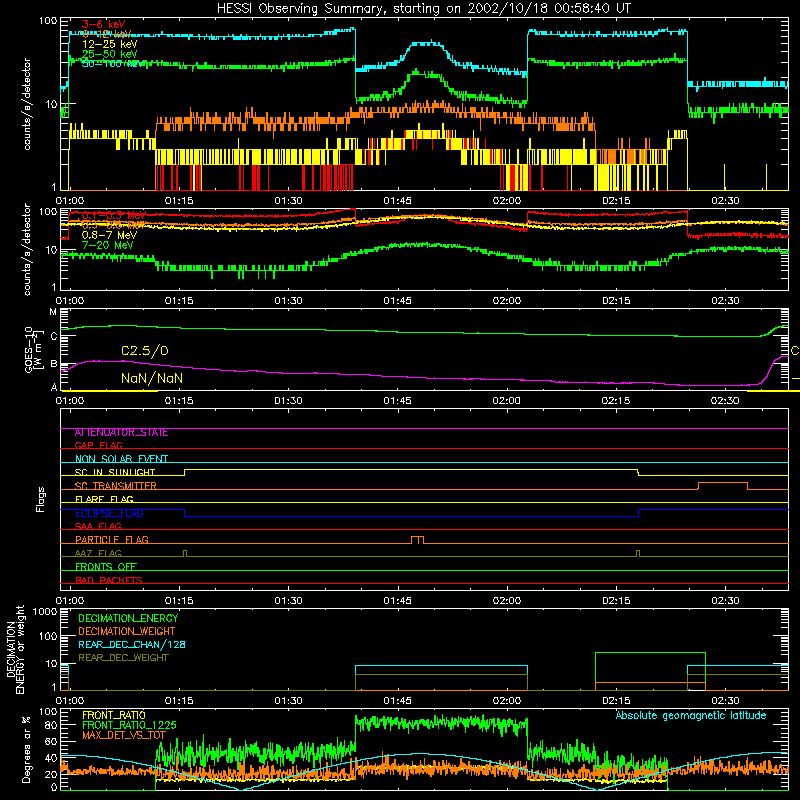This screenshot has width=800, height=800.
Task: Click the 01:30 tick below the top keV panel
Action: pos(288,201)
